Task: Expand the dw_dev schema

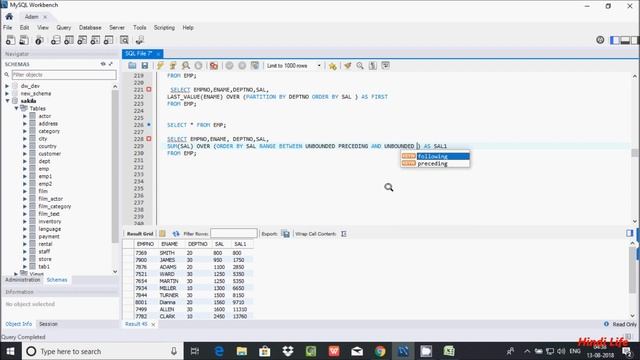Action: [x=7, y=86]
